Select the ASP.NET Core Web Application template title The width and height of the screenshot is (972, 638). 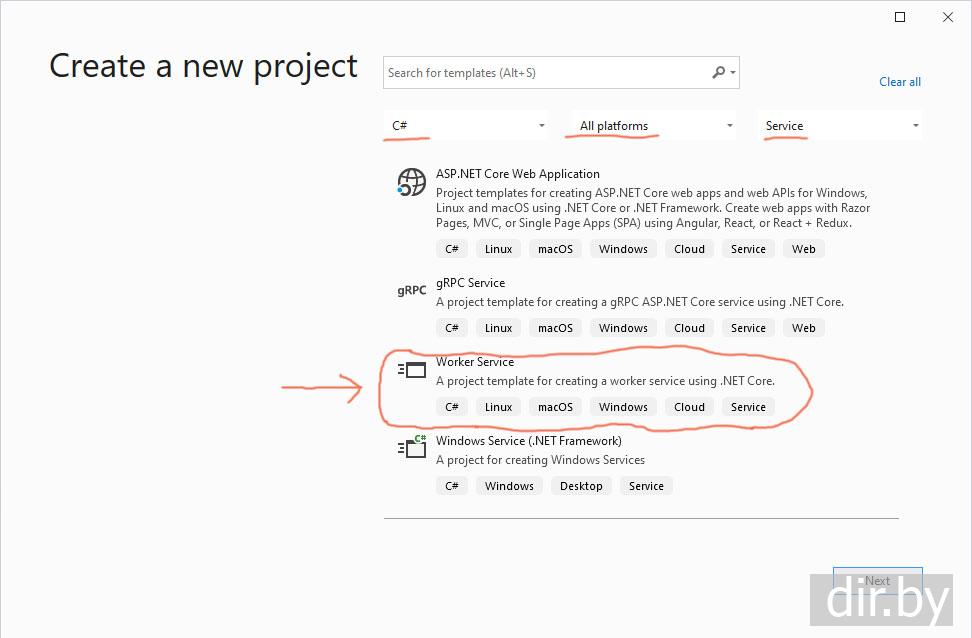(518, 174)
